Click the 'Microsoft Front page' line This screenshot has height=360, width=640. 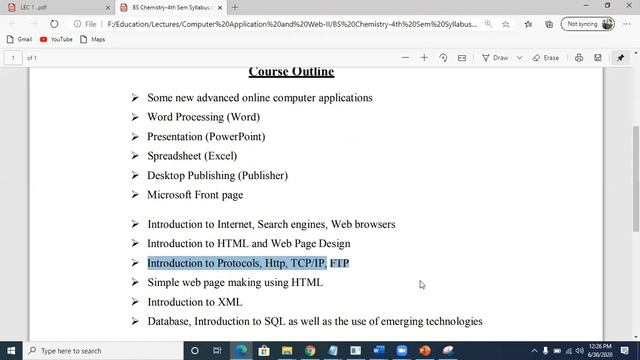(x=195, y=195)
